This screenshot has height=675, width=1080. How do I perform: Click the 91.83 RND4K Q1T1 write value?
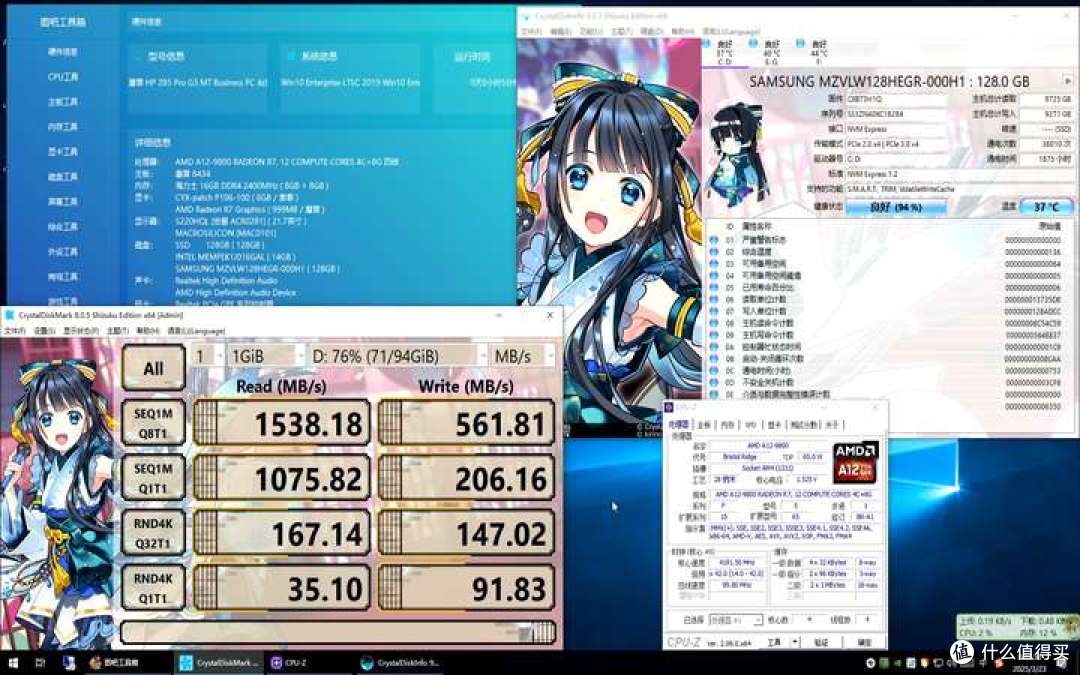[x=466, y=588]
